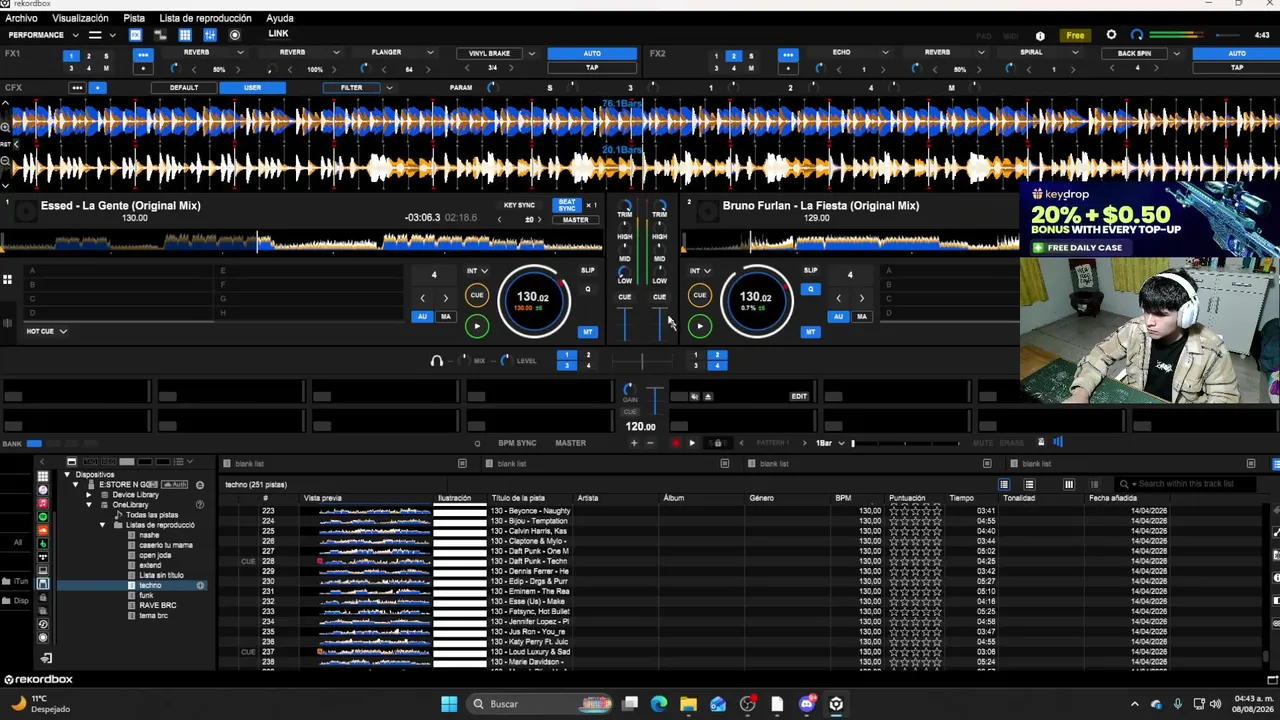This screenshot has width=1280, height=720.
Task: Toggle mixer channel 1 CUE button
Action: click(624, 297)
